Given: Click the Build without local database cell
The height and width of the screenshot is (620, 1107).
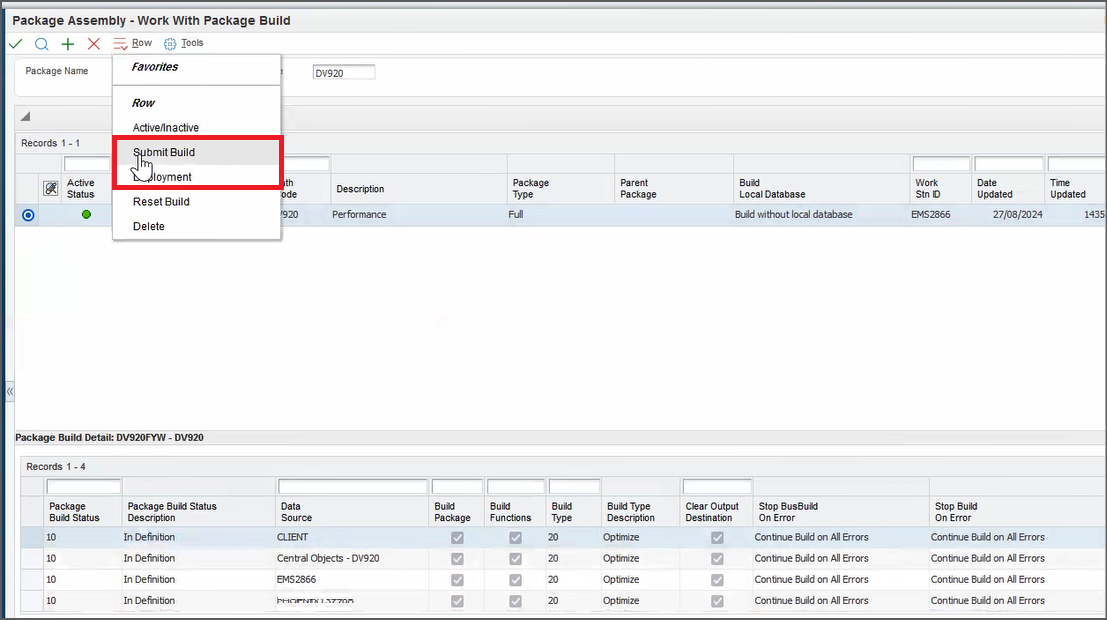Looking at the screenshot, I should 794,215.
